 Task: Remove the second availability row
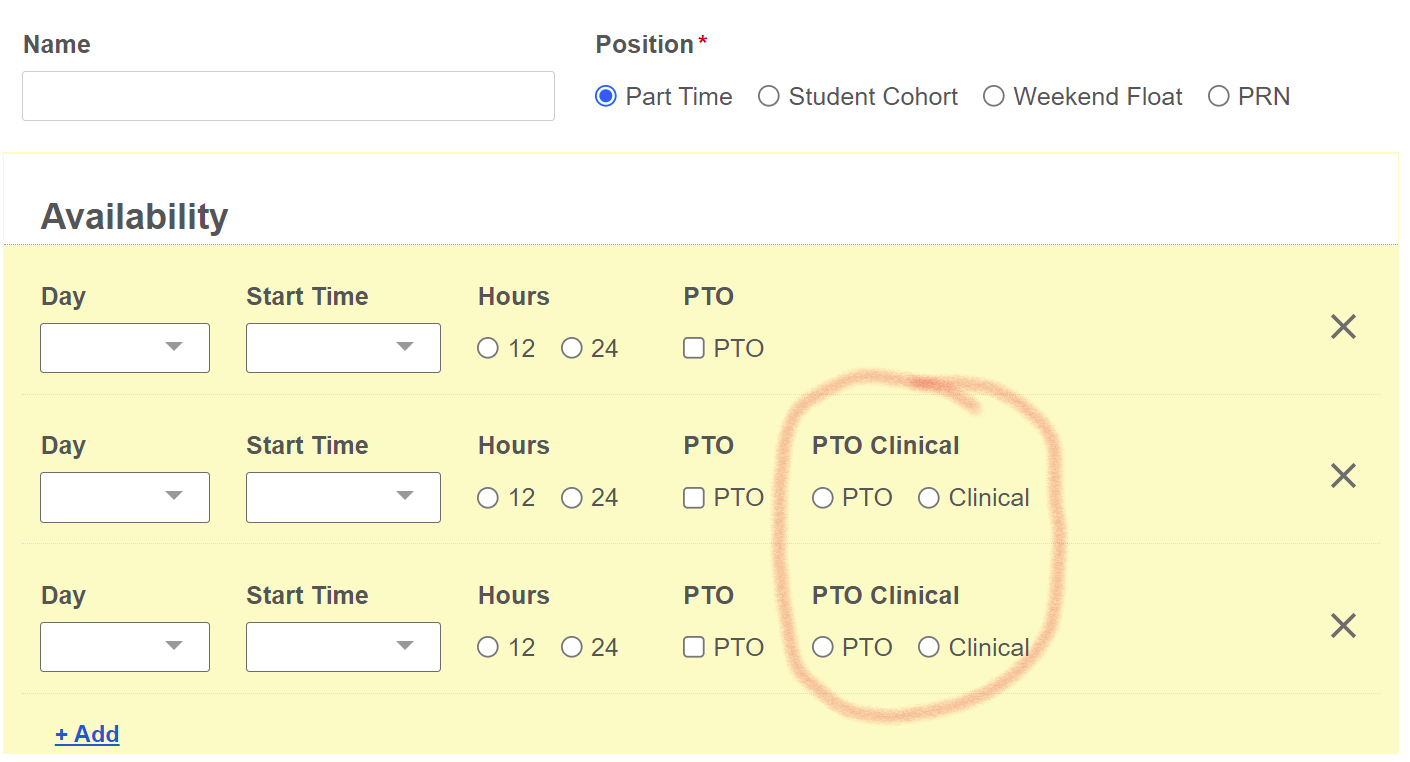coord(1343,476)
